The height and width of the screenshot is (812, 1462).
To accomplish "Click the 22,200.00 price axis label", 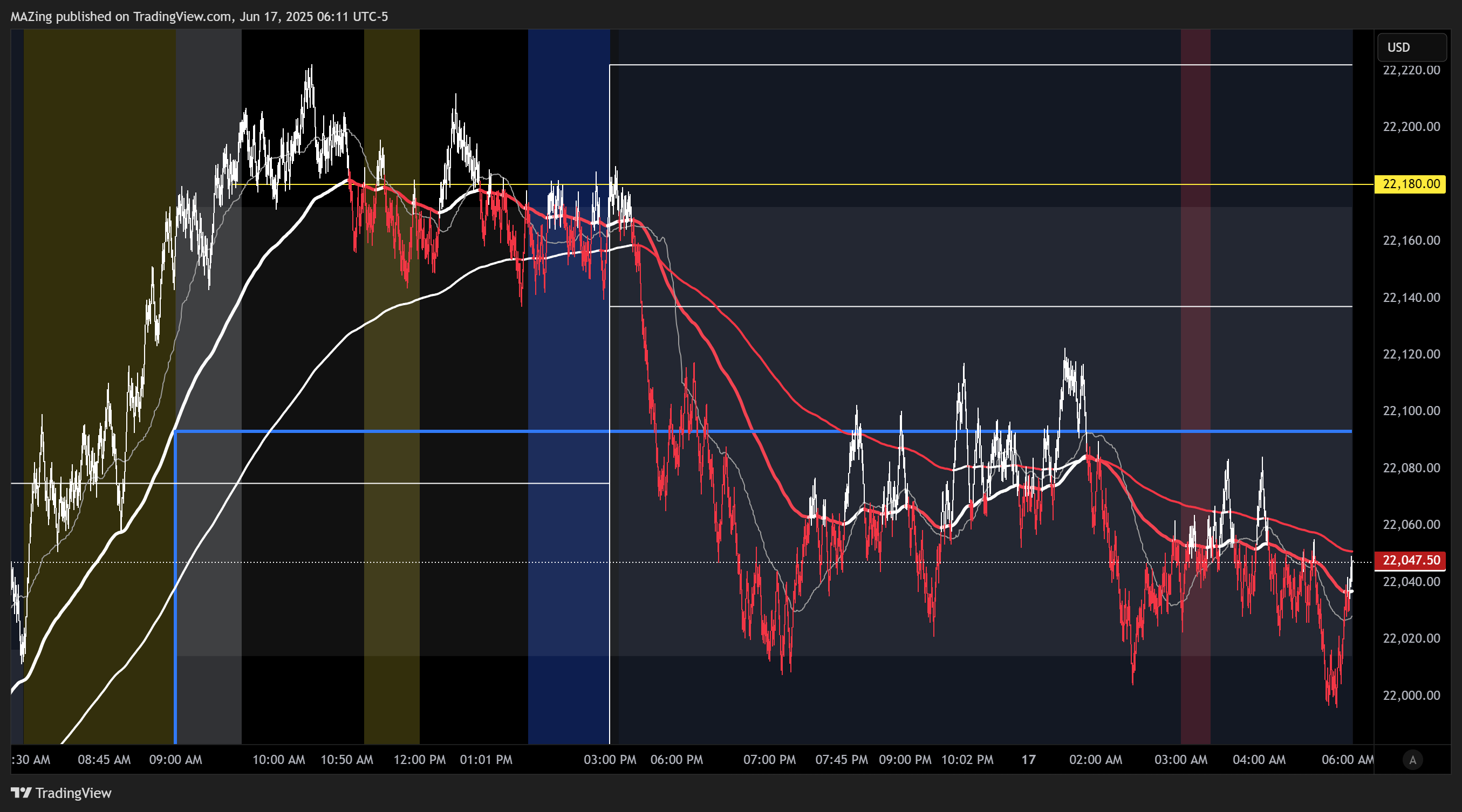I will click(x=1411, y=127).
